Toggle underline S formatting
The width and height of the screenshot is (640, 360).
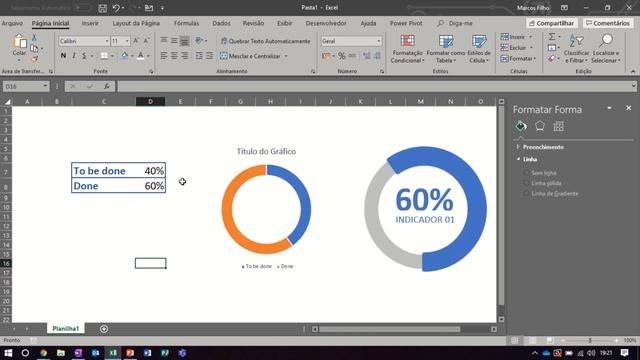pos(84,56)
